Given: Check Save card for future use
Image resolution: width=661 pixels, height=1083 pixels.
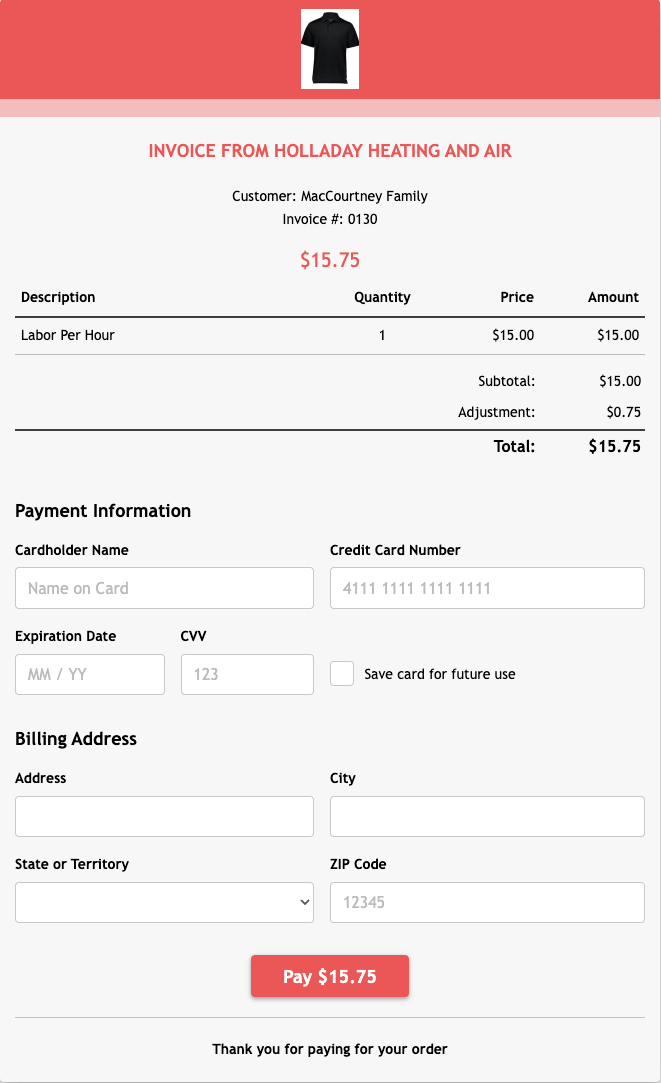Looking at the screenshot, I should (x=342, y=673).
